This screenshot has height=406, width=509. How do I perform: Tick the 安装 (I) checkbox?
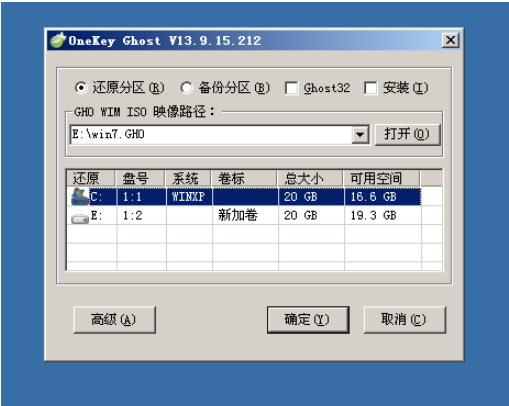coord(371,88)
